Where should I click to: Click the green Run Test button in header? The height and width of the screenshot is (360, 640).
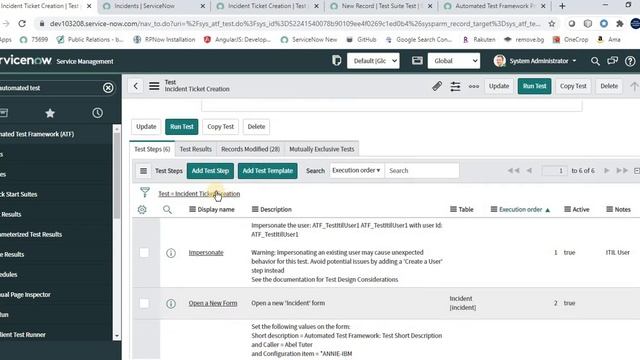point(534,86)
